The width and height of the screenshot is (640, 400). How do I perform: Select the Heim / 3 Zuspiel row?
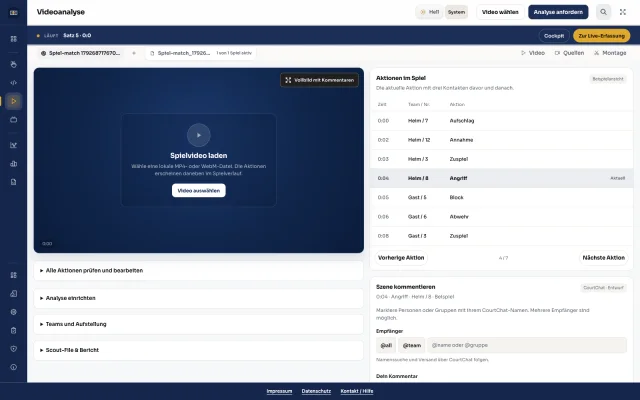pyautogui.click(x=501, y=159)
